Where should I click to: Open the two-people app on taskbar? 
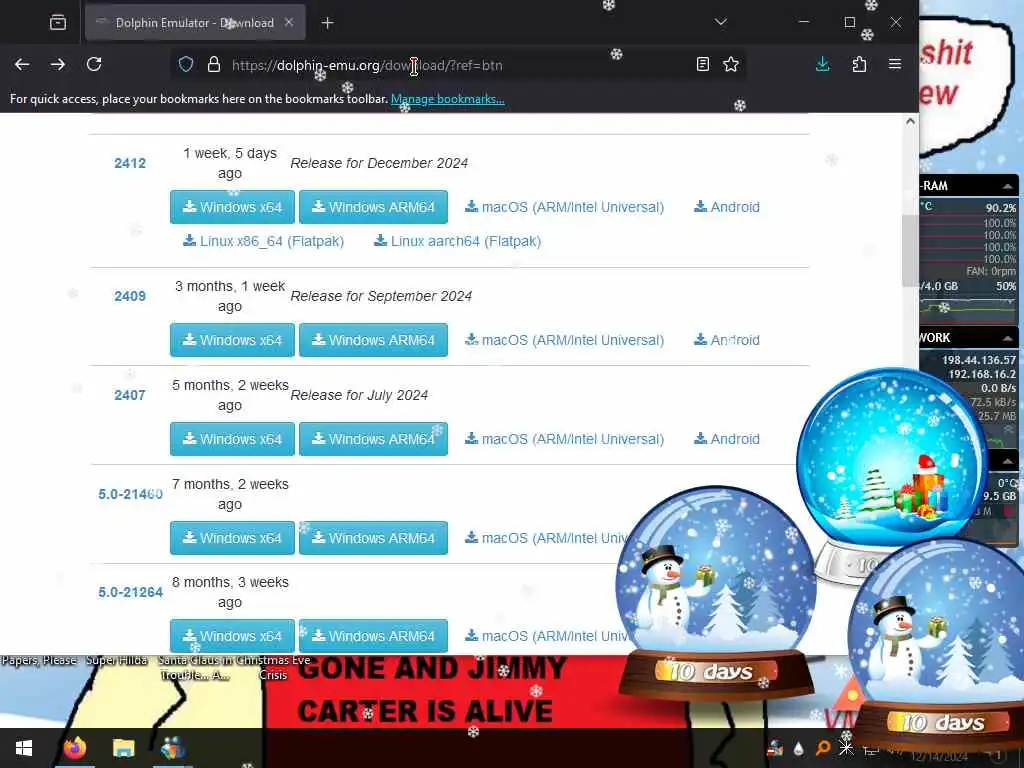coord(173,748)
